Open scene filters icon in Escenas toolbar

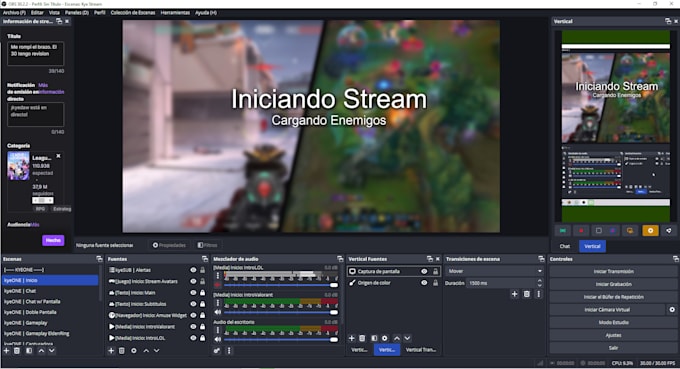29,351
